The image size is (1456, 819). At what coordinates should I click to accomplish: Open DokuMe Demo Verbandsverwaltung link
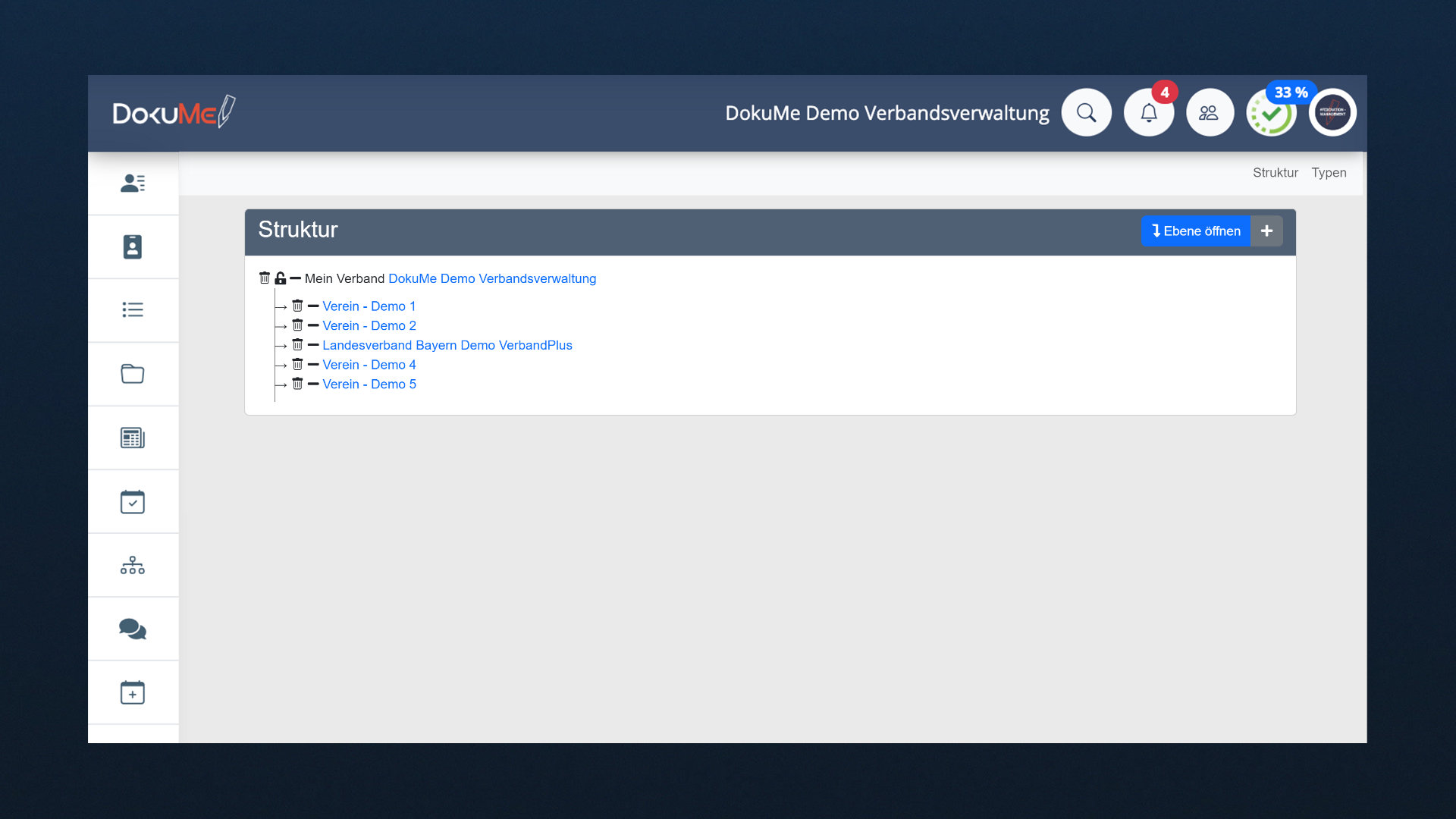[x=492, y=278]
